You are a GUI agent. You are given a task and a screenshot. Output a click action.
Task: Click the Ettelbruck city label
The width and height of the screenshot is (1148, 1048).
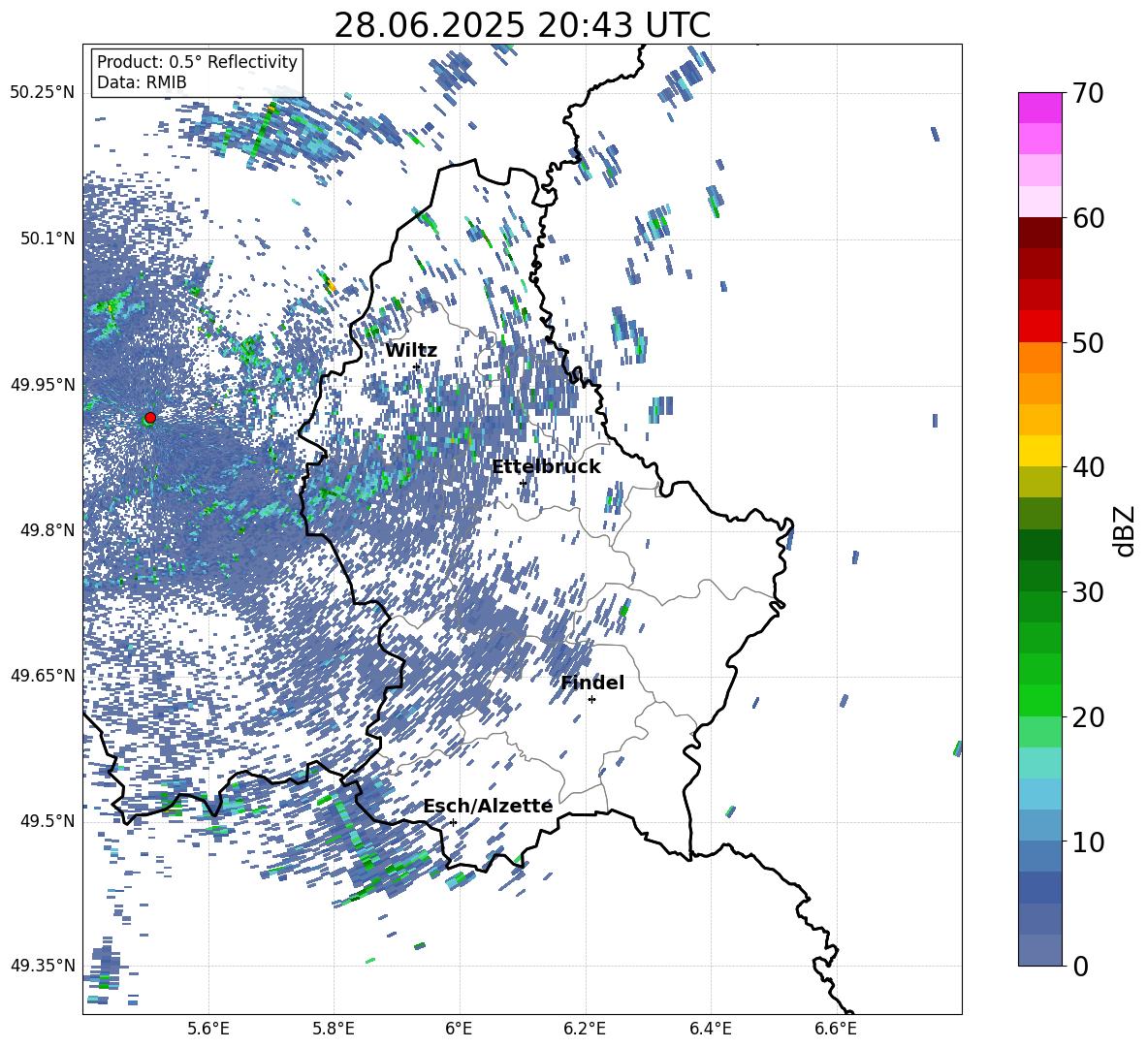546,467
